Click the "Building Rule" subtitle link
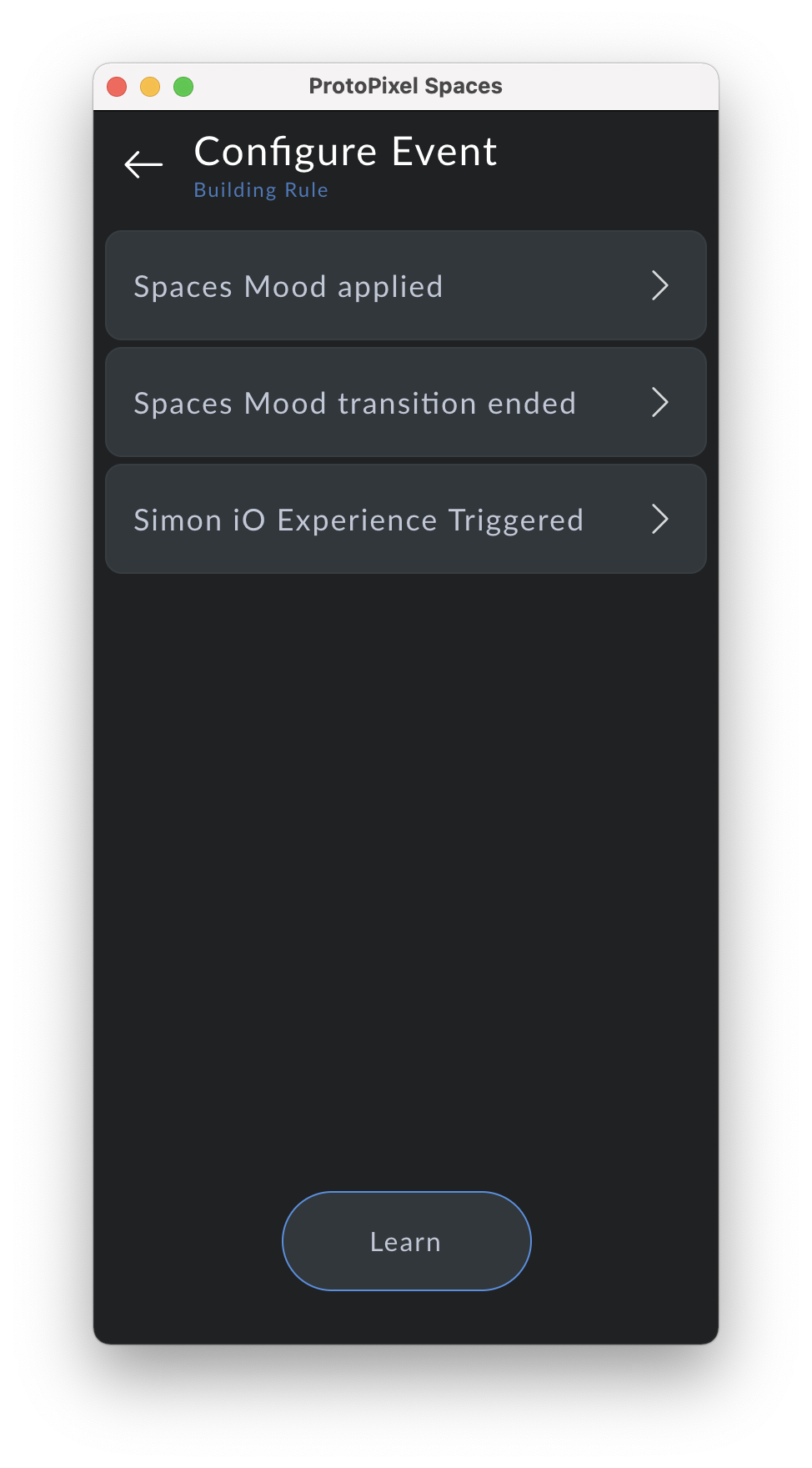The width and height of the screenshot is (812, 1468). click(x=261, y=190)
